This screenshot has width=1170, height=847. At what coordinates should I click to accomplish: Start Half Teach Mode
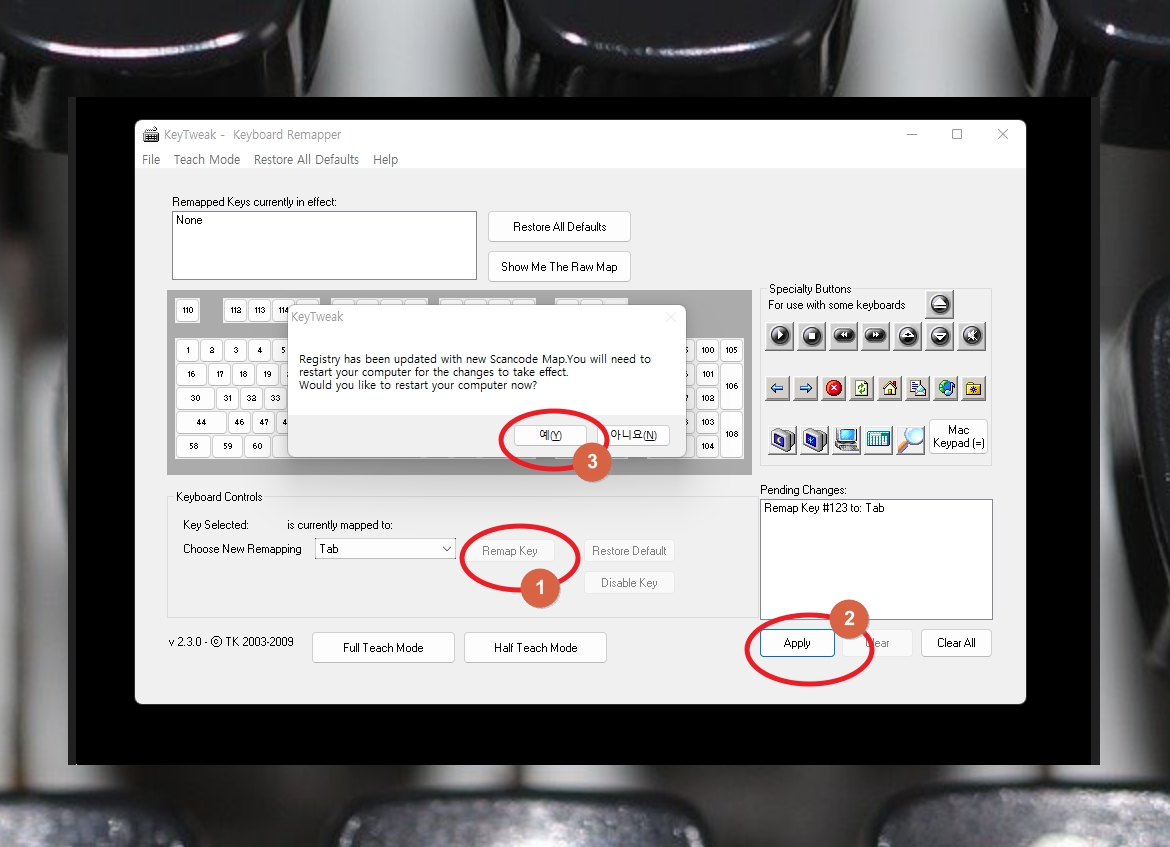(535, 648)
